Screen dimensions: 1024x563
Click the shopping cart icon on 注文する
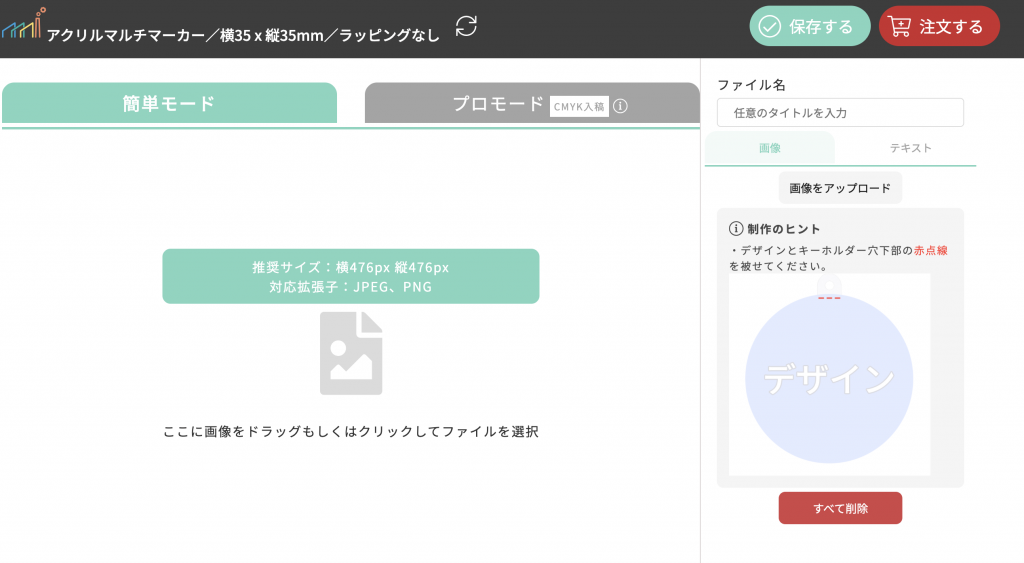(x=899, y=26)
